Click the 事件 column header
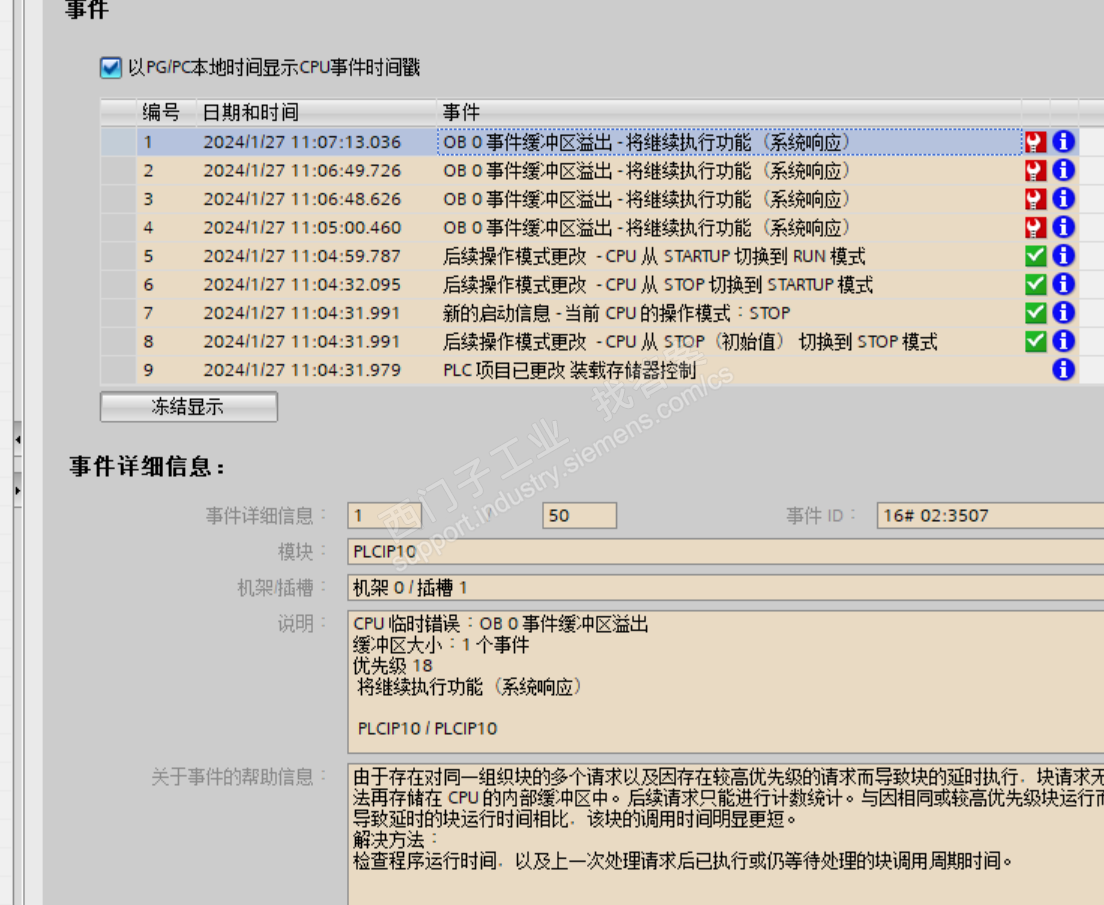 coord(729,113)
